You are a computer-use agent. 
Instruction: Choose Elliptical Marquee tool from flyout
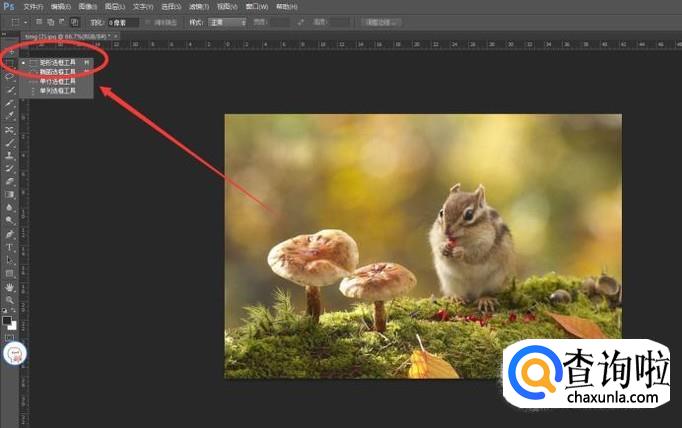click(57, 72)
